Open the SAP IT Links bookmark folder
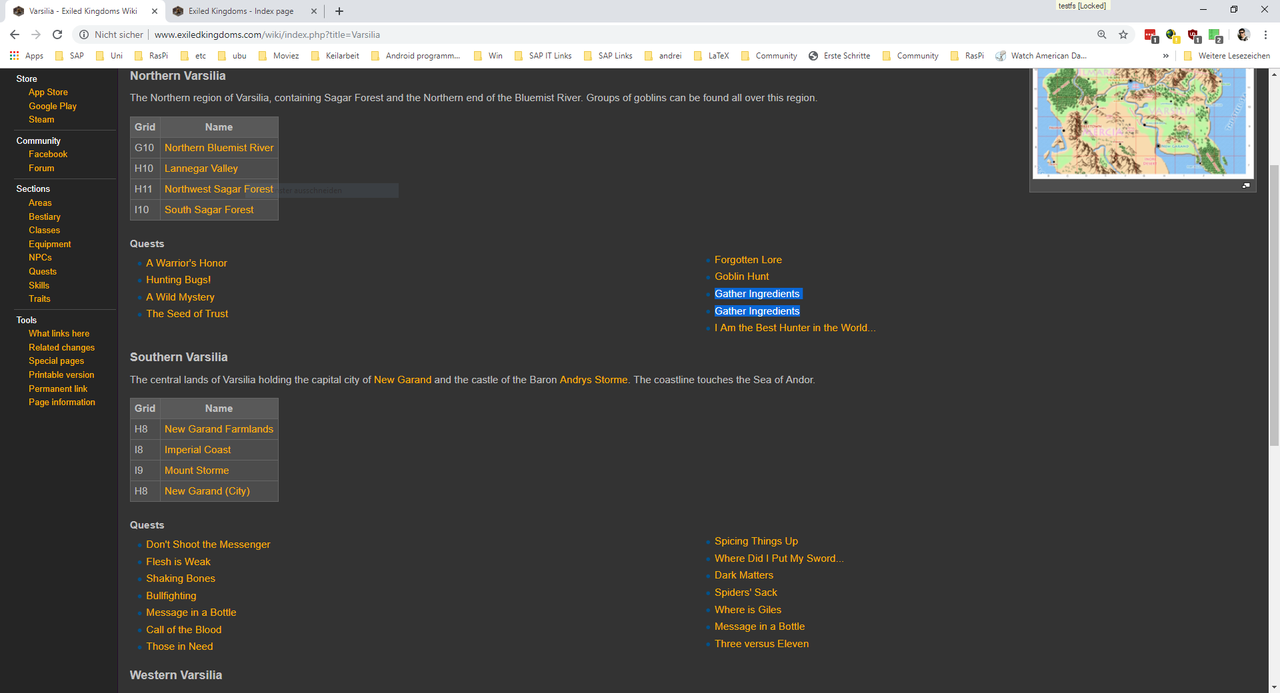The image size is (1280, 693). pyautogui.click(x=541, y=56)
